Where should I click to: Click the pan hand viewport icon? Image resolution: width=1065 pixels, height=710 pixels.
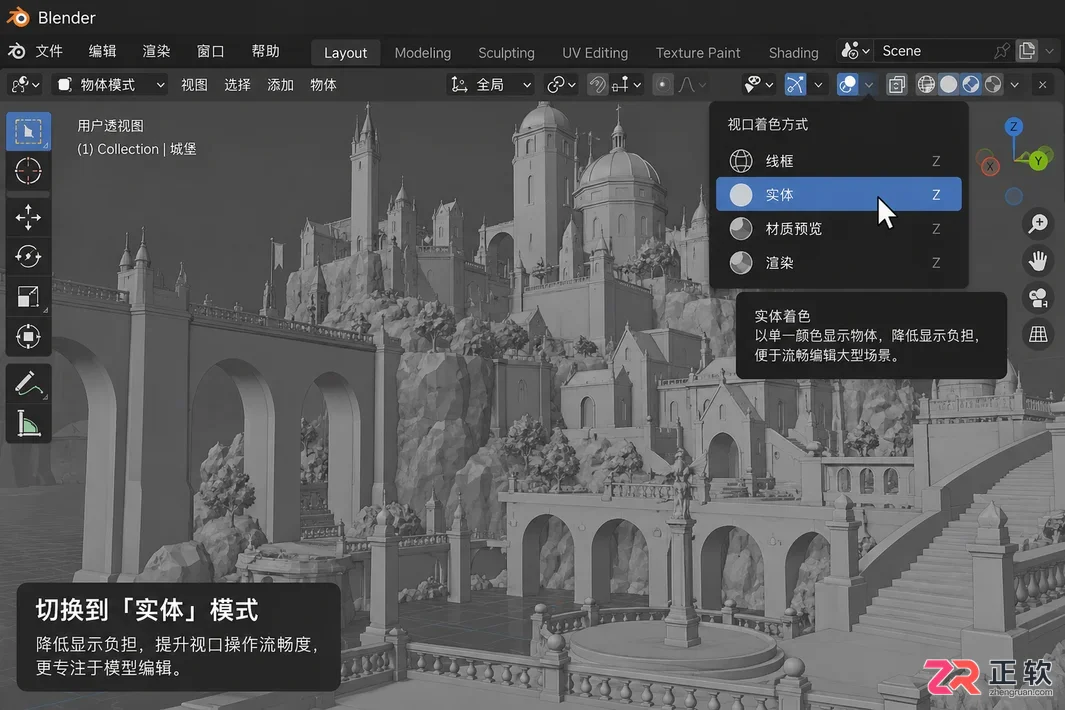[1038, 261]
